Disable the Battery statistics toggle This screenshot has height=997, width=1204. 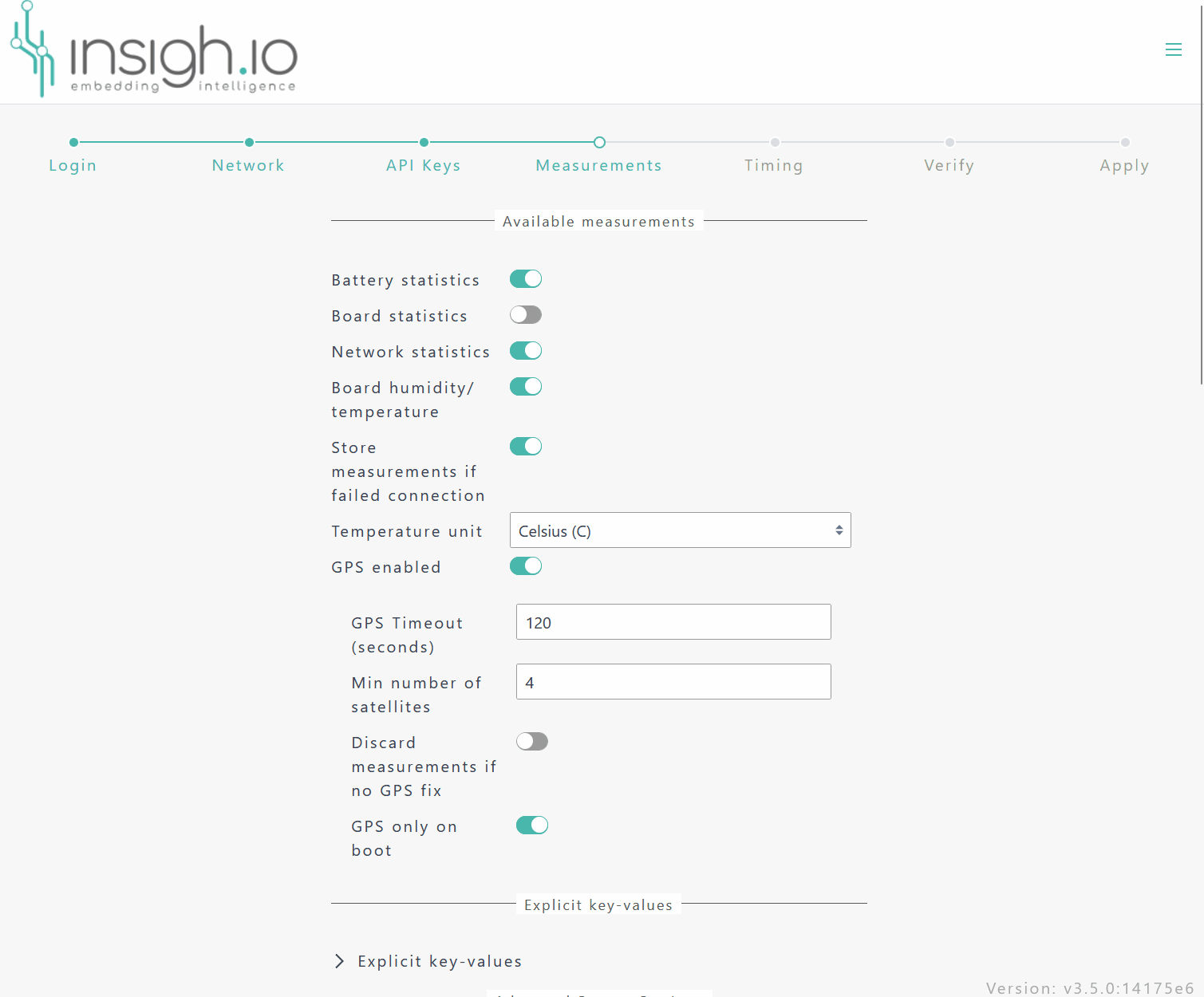(526, 279)
